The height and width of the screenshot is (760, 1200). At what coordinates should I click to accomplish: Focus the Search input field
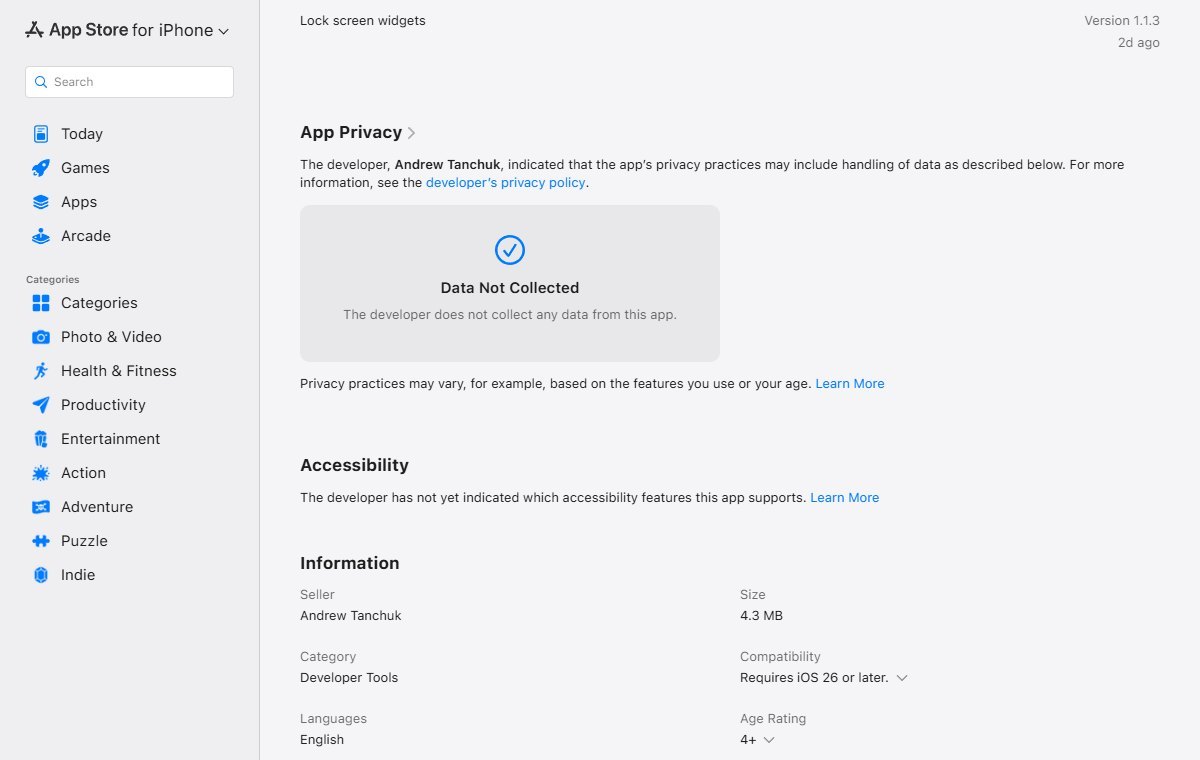pos(129,82)
